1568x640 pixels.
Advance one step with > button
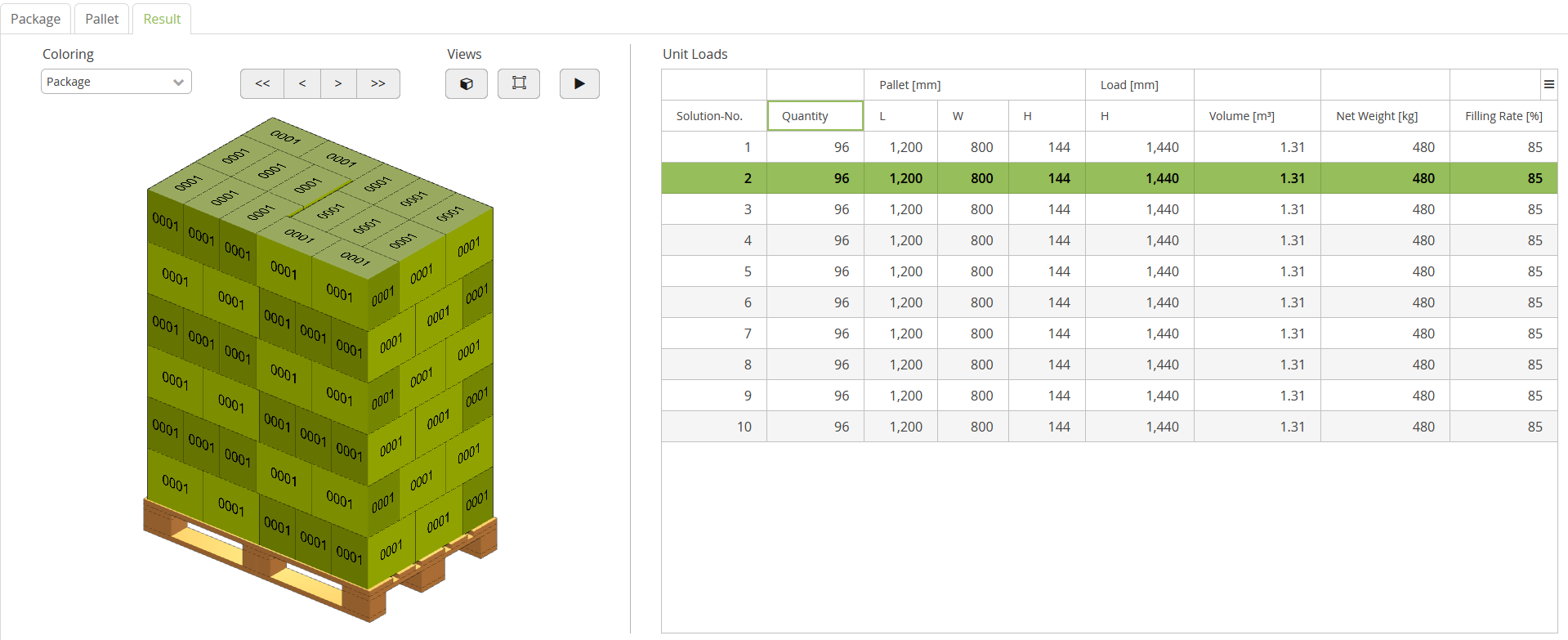pyautogui.click(x=338, y=83)
